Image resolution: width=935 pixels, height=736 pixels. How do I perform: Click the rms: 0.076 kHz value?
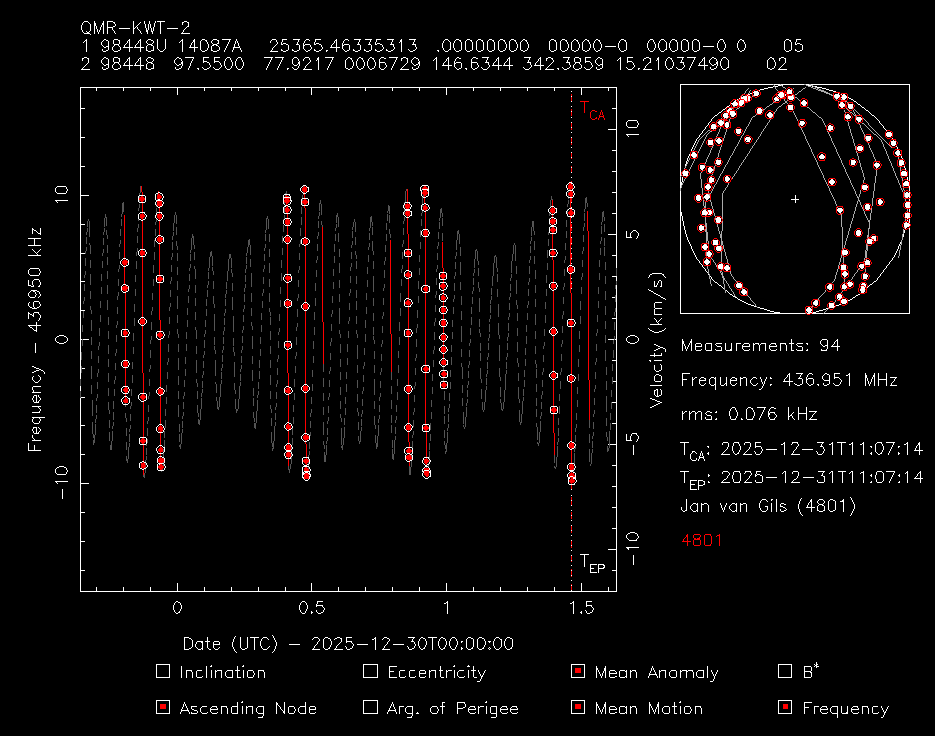pos(748,414)
